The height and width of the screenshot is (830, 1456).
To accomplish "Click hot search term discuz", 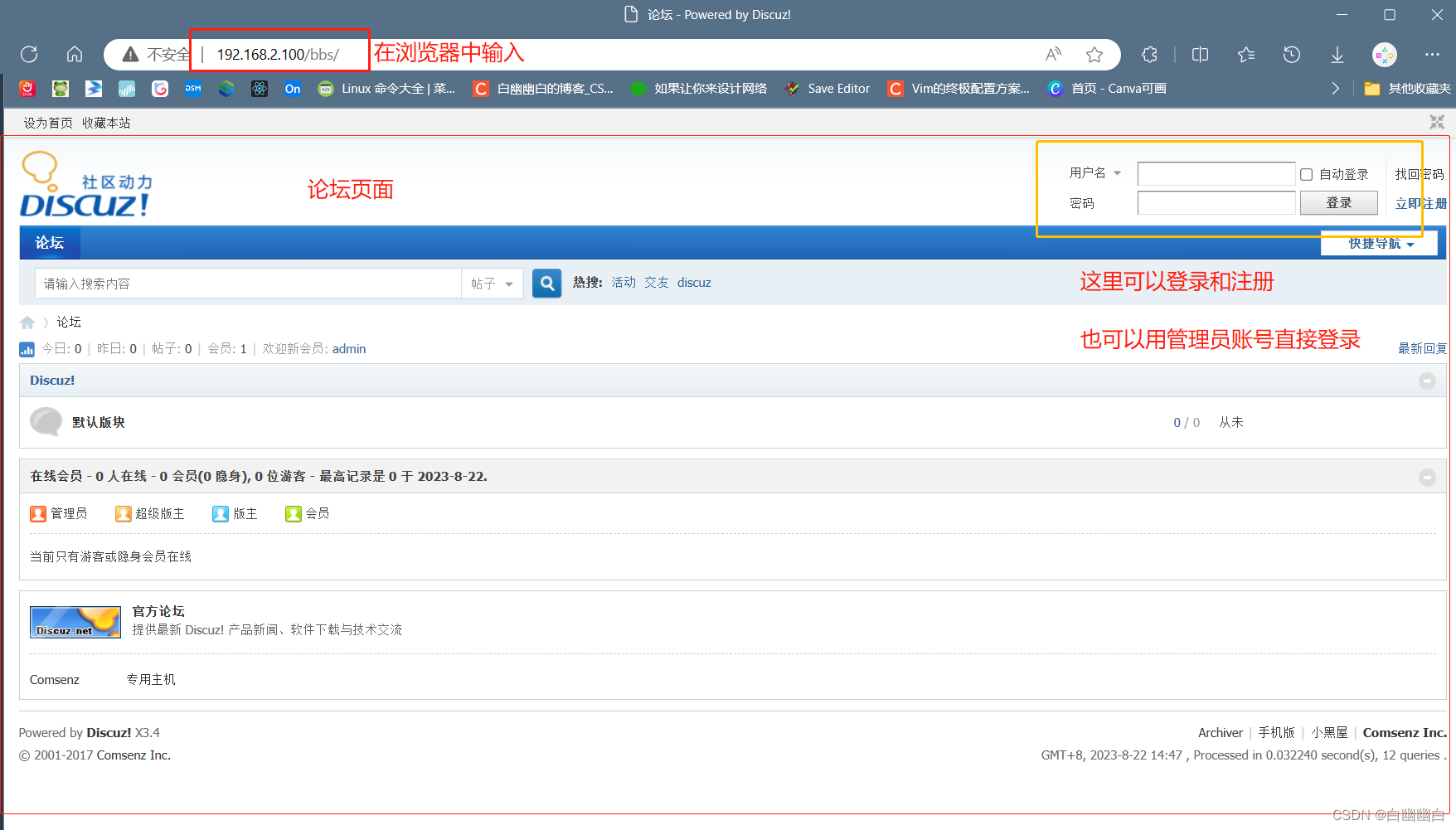I will click(x=694, y=283).
